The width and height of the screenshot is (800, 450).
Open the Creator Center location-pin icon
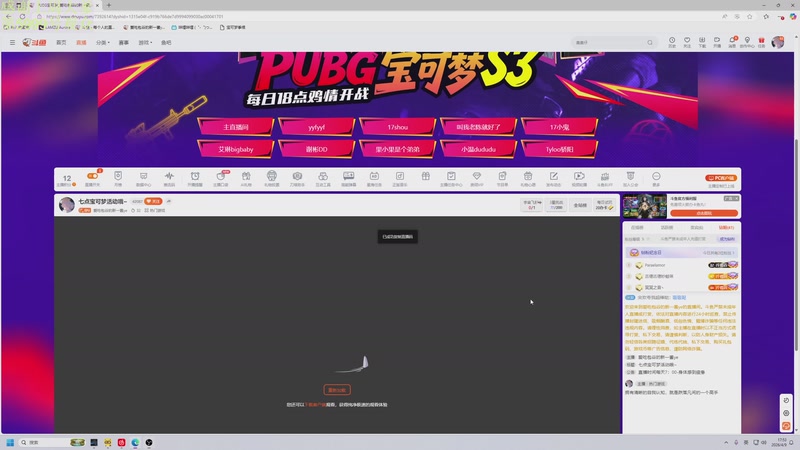[747, 42]
